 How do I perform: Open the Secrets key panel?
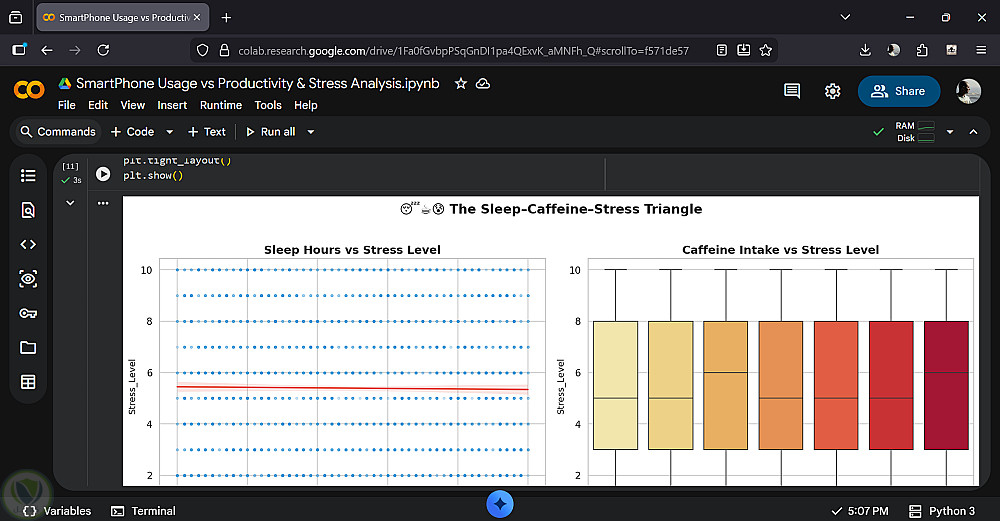coord(28,313)
